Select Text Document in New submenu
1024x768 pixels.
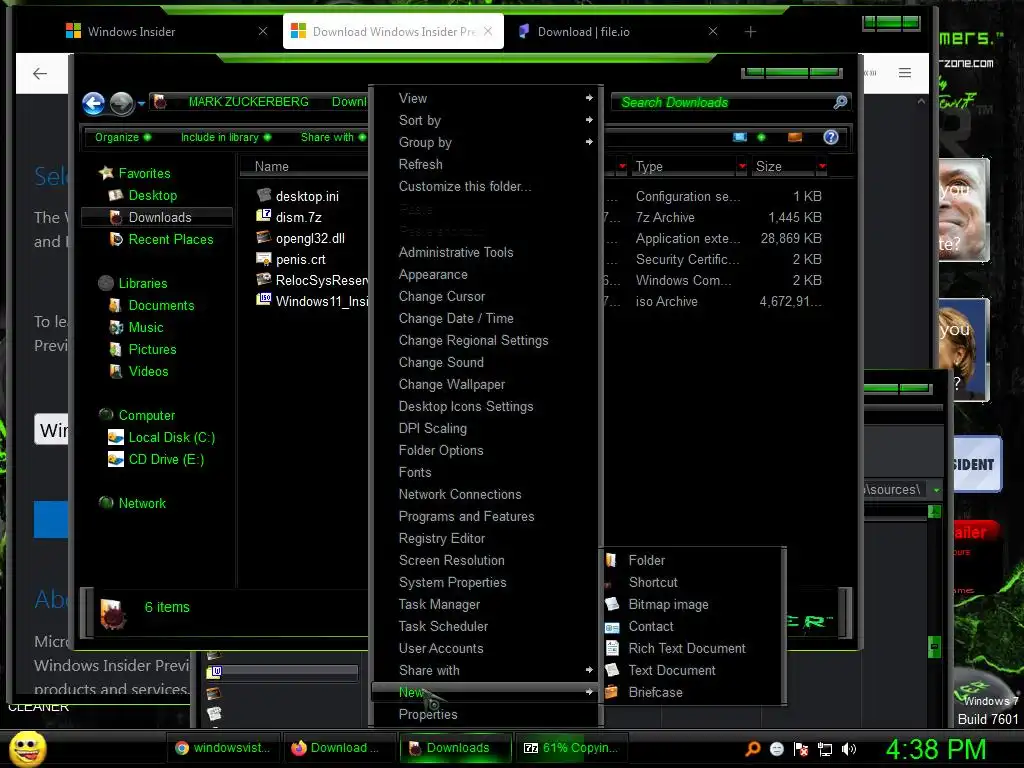pos(672,670)
